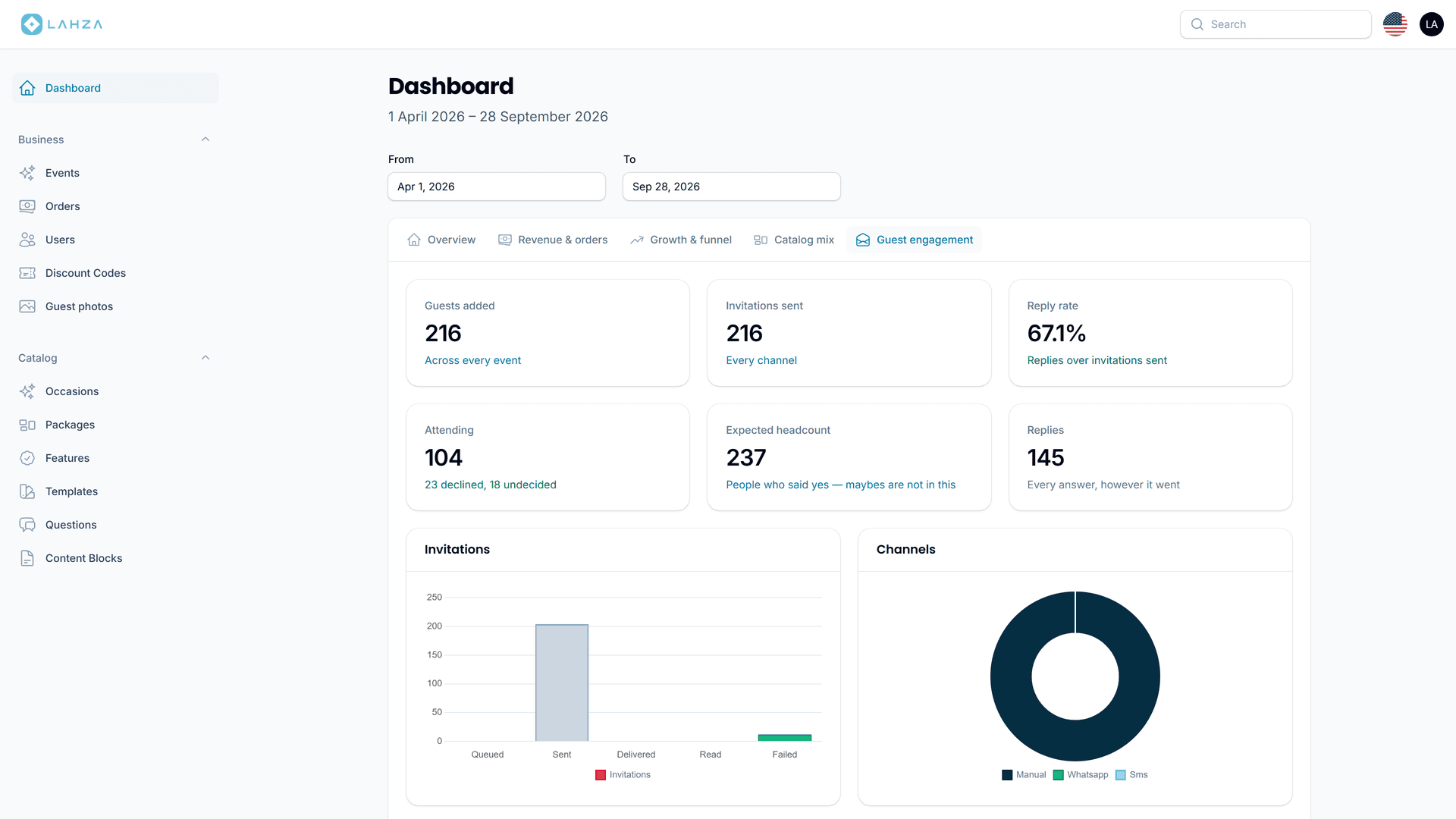
Task: Open the Packages page
Action: pyautogui.click(x=116, y=425)
